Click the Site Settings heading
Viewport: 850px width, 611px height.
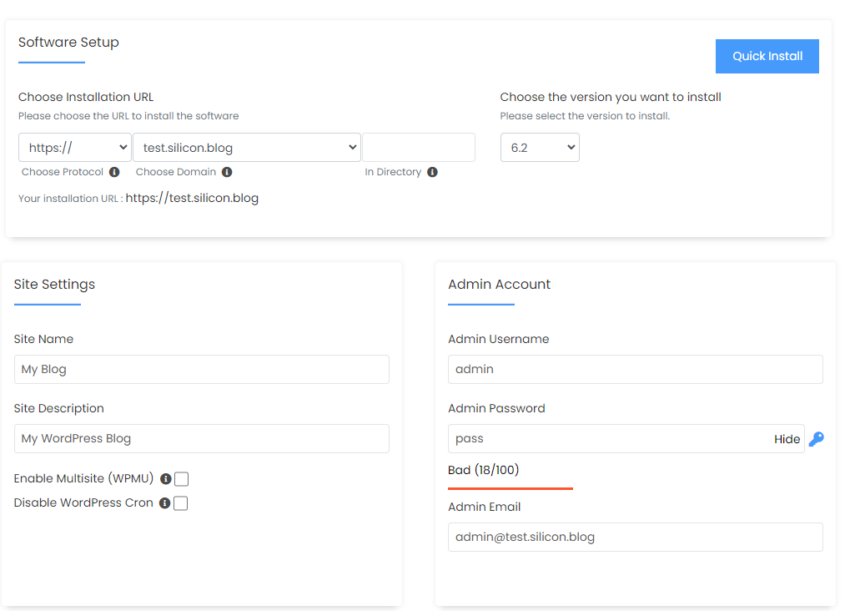[54, 284]
